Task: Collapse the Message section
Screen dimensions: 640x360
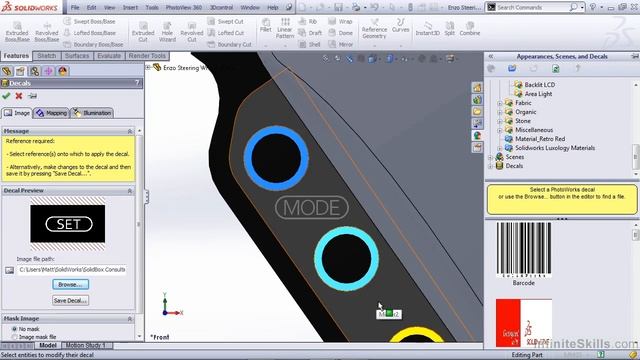Action: pyautogui.click(x=130, y=131)
